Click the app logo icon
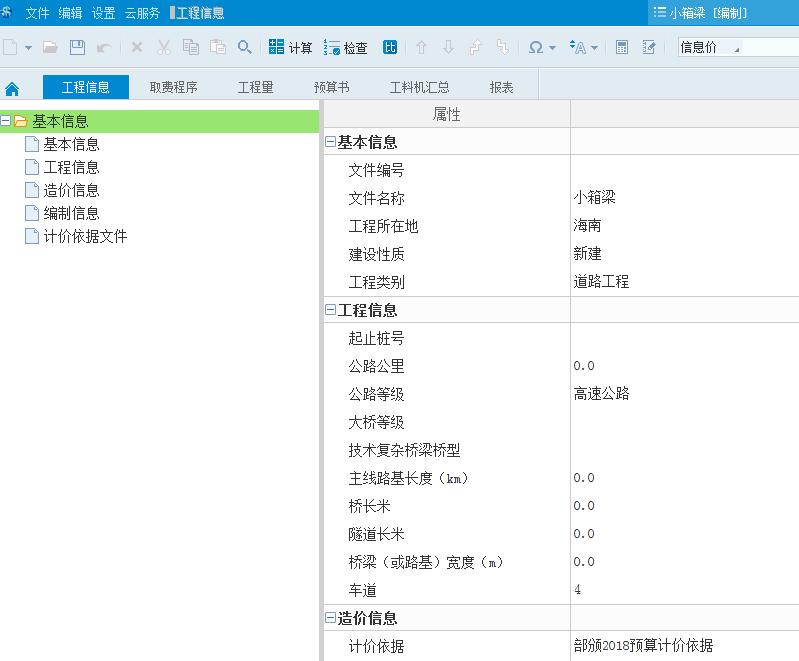 [7, 12]
